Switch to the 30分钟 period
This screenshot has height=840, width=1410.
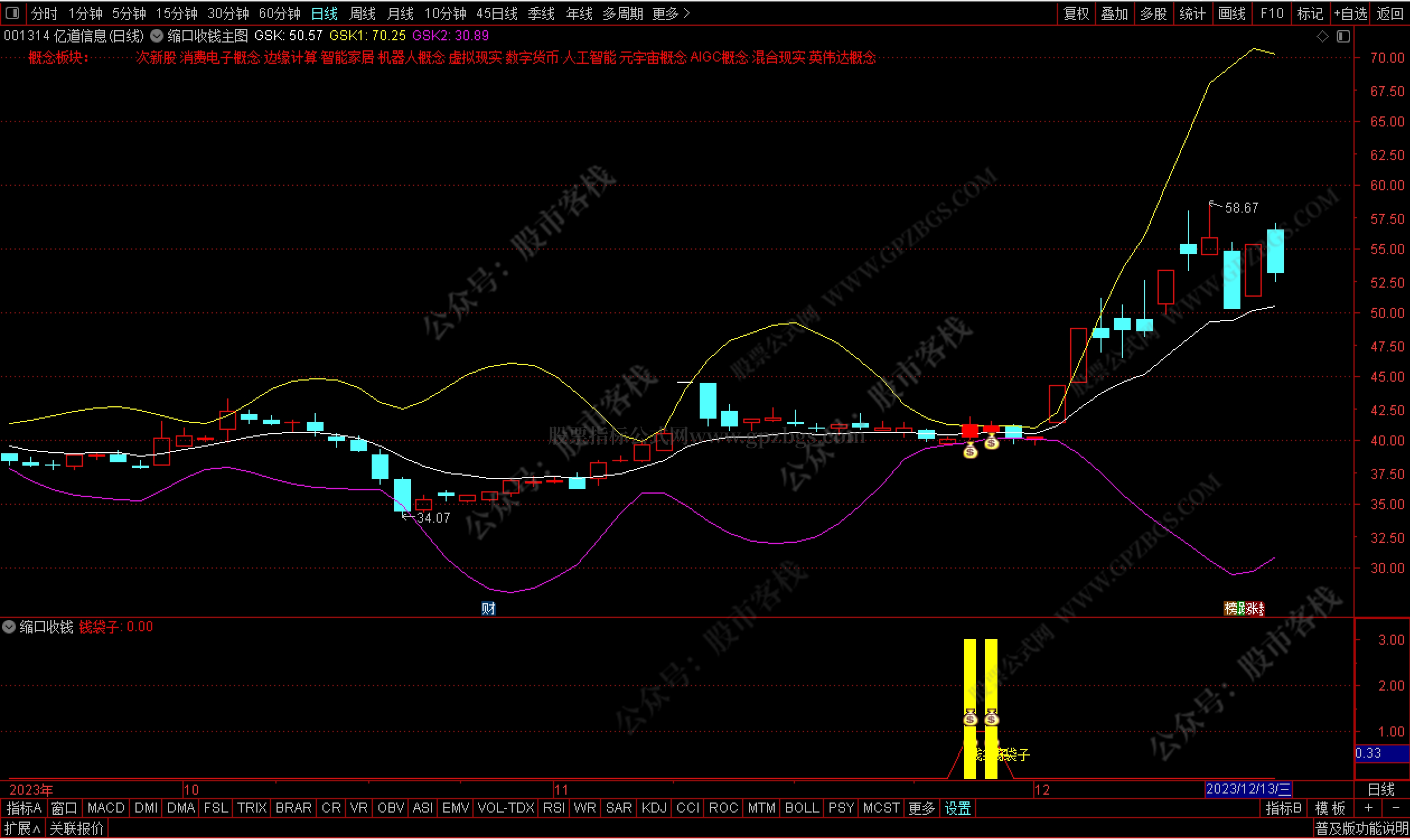(x=228, y=13)
